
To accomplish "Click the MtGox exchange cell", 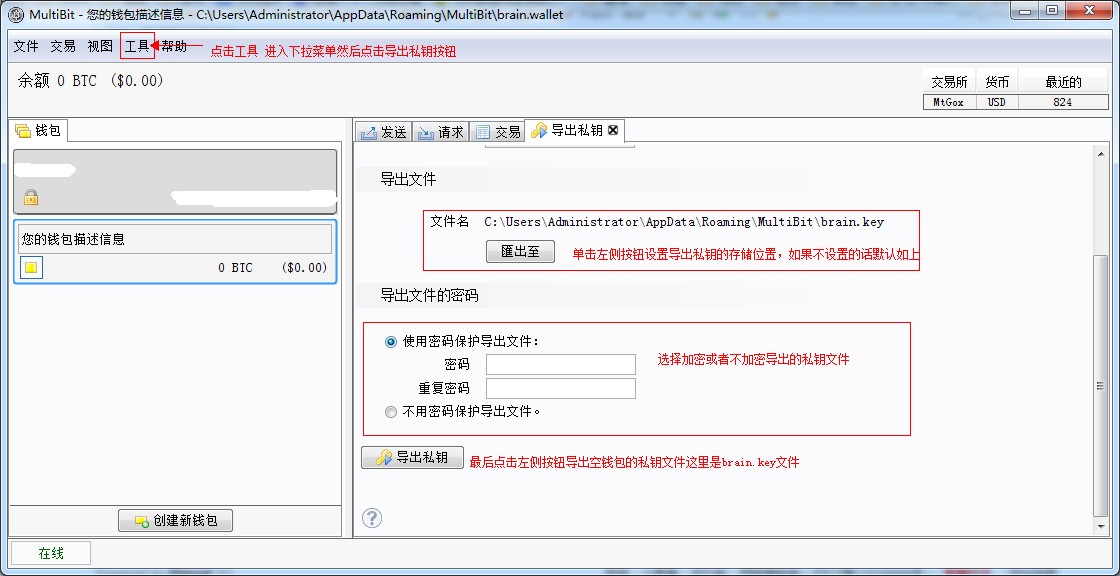I will click(x=949, y=102).
